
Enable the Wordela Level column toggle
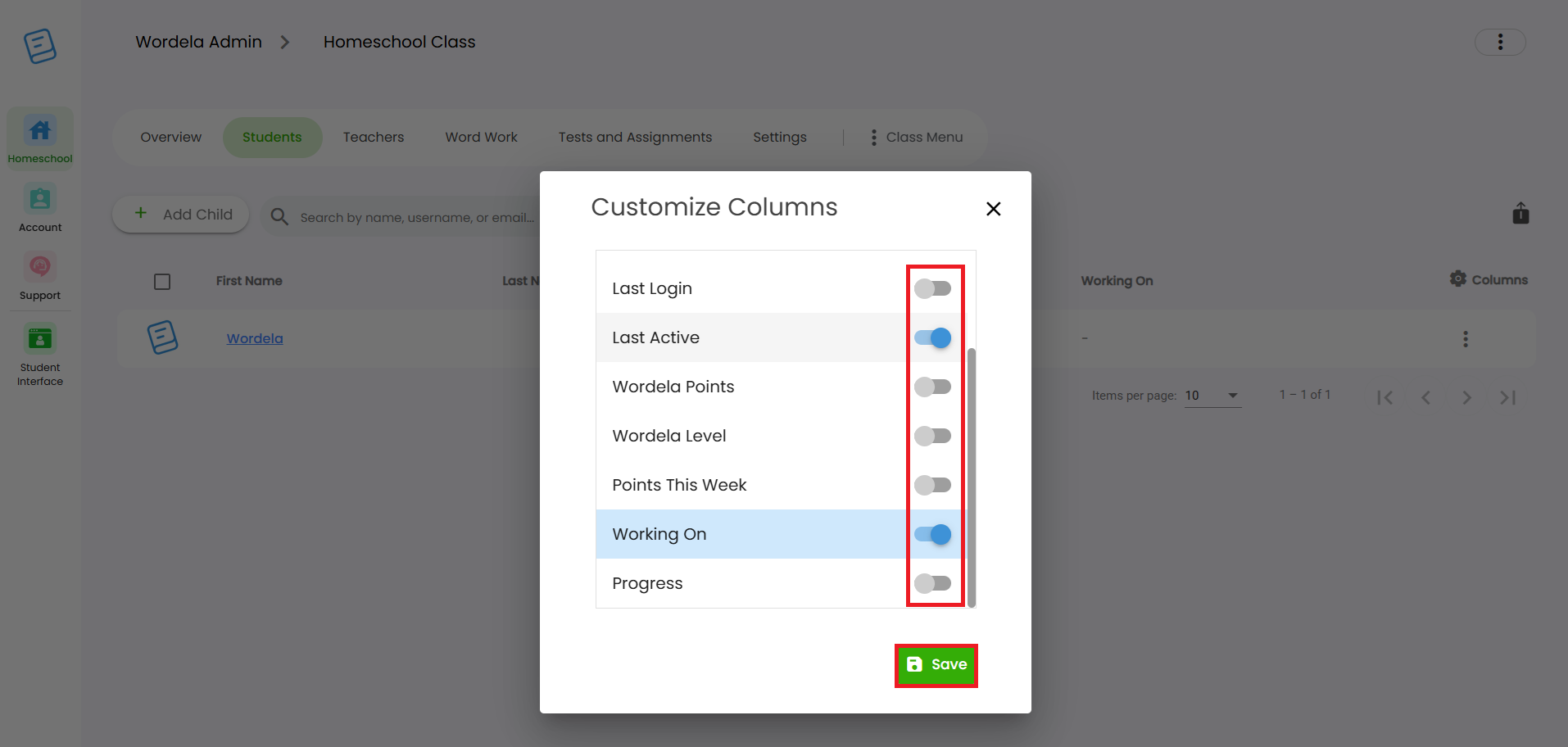pyautogui.click(x=933, y=436)
